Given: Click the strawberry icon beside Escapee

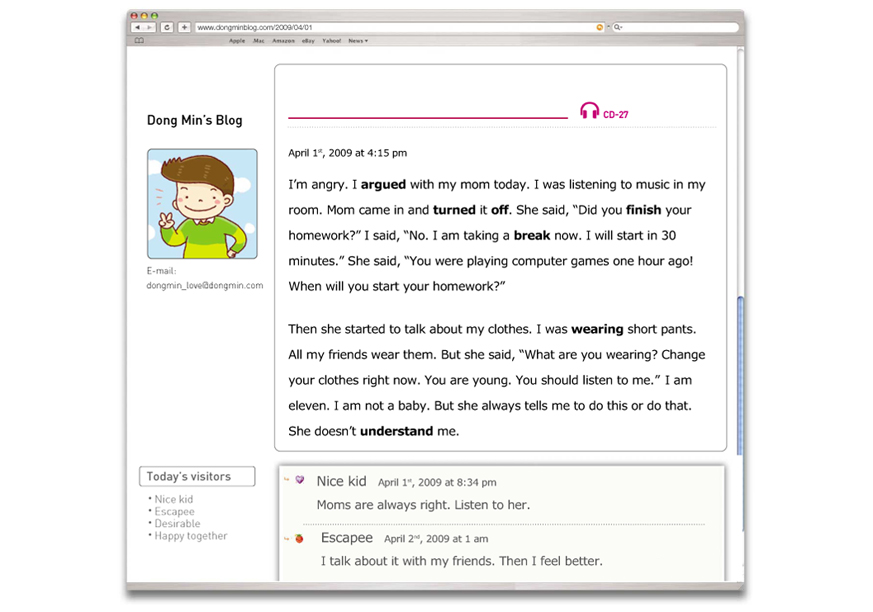Looking at the screenshot, I should click(299, 538).
